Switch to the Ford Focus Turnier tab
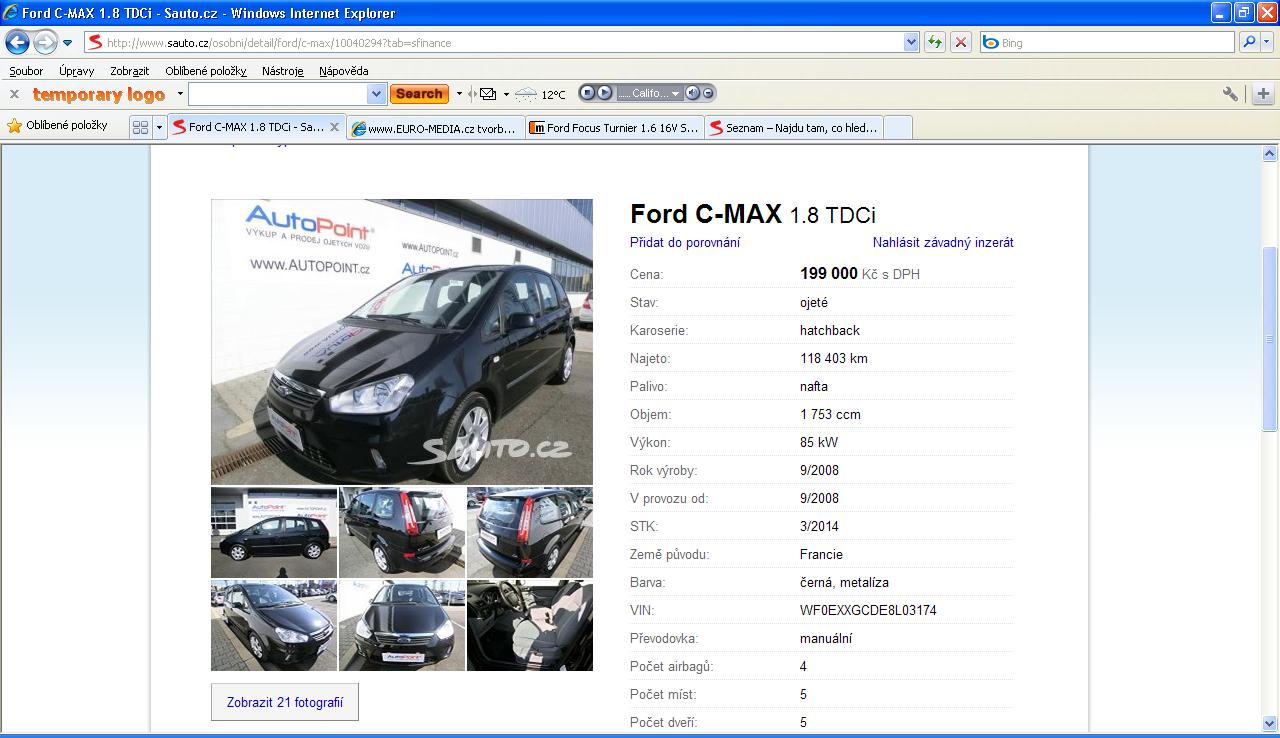This screenshot has height=738, width=1280. 614,127
